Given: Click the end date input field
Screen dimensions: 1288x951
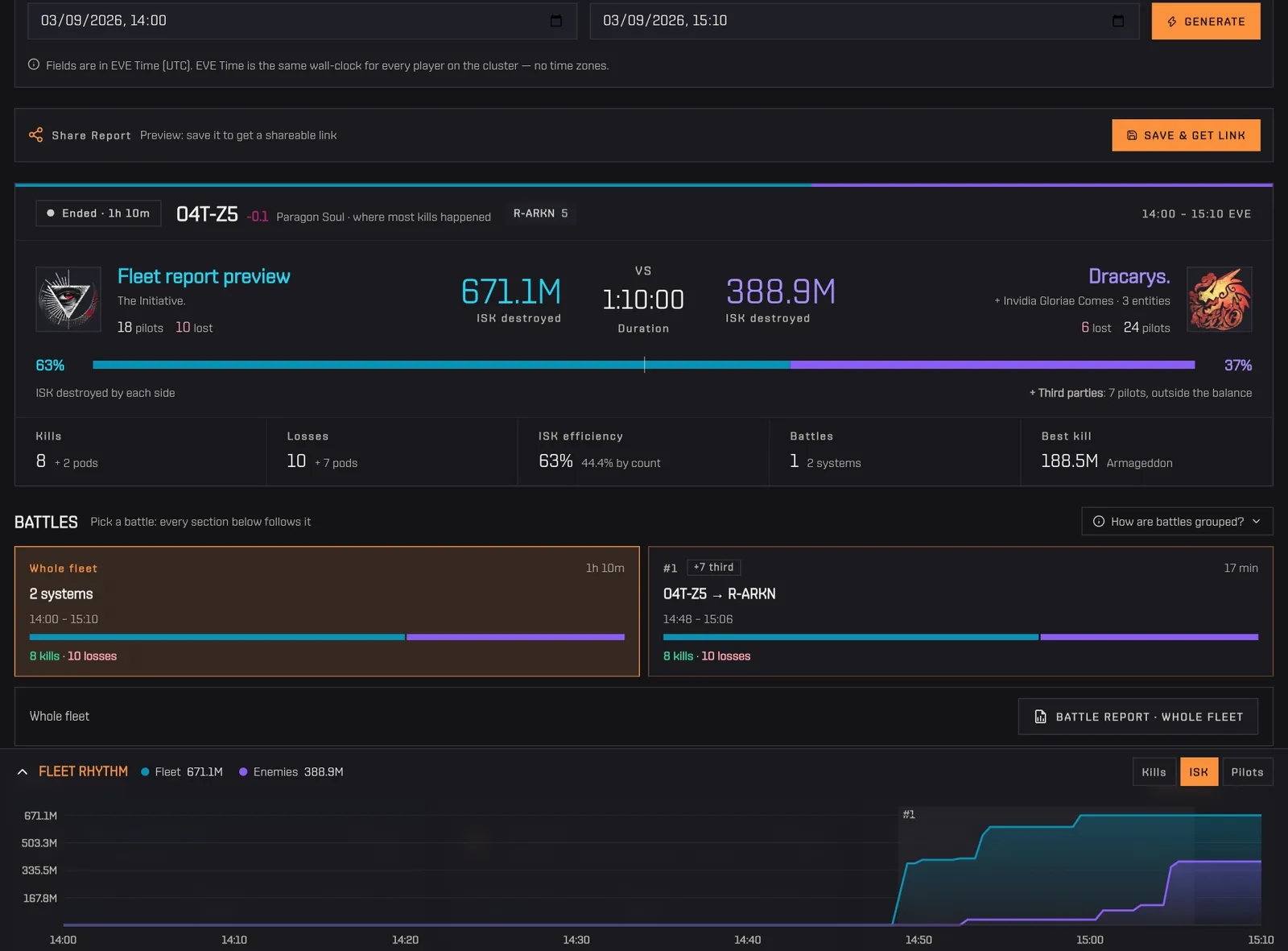Looking at the screenshot, I should coord(865,21).
